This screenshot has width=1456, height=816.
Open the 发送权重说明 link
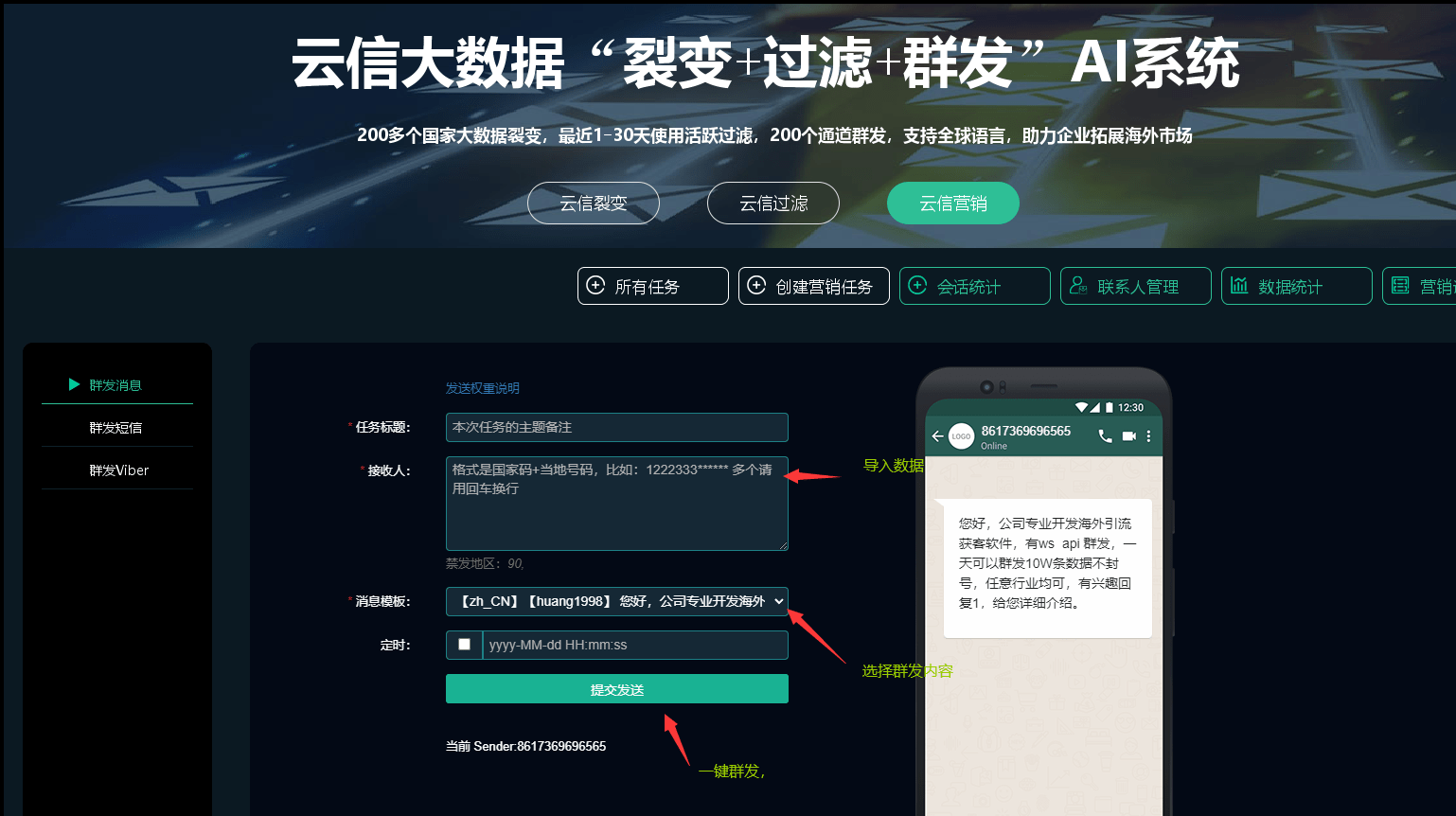tap(483, 388)
